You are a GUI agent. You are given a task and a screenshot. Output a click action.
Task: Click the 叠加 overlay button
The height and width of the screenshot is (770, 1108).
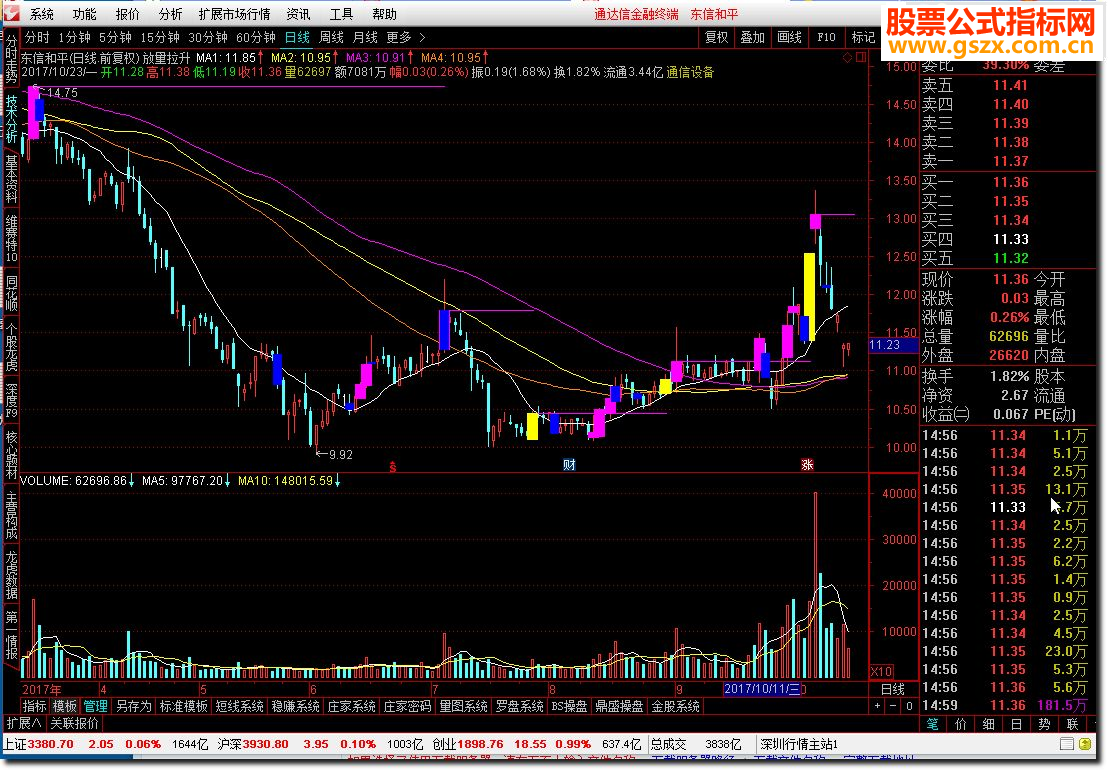pyautogui.click(x=753, y=37)
